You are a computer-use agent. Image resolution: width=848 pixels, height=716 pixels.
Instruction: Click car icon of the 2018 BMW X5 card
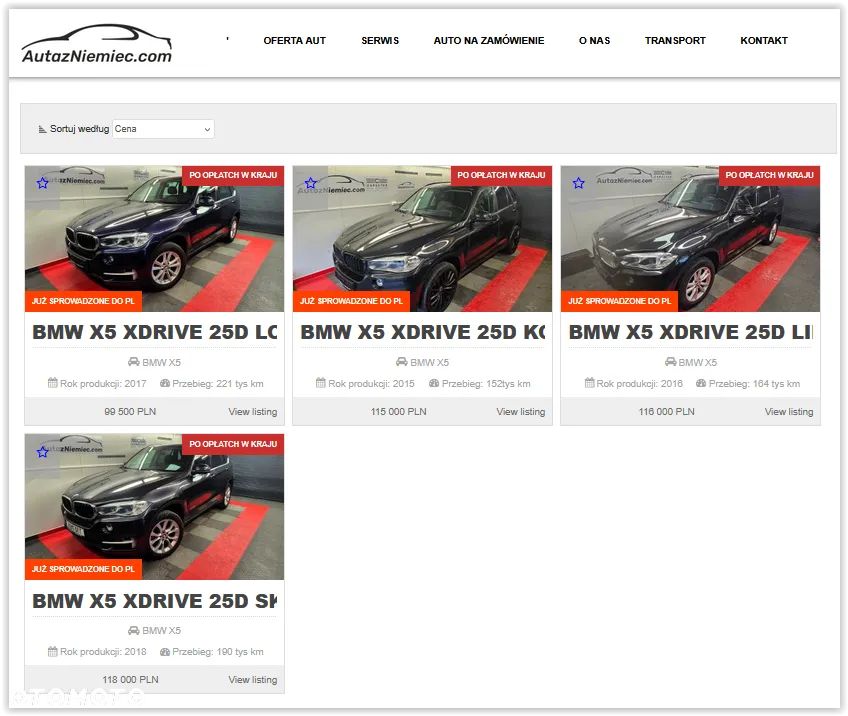click(134, 631)
